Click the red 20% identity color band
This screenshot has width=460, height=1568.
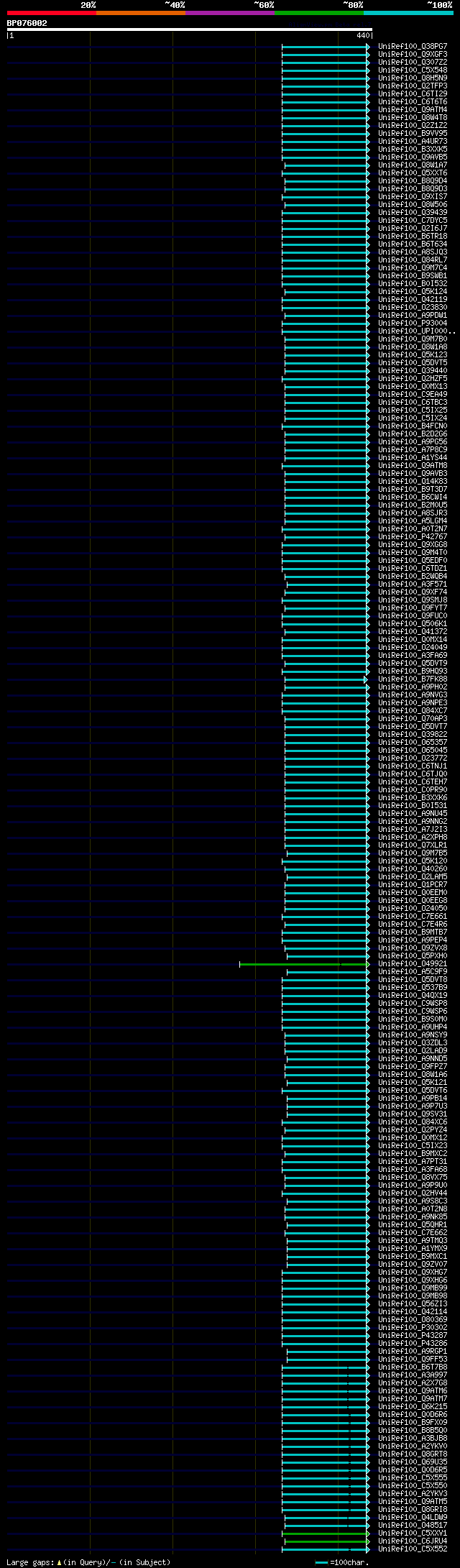click(51, 13)
